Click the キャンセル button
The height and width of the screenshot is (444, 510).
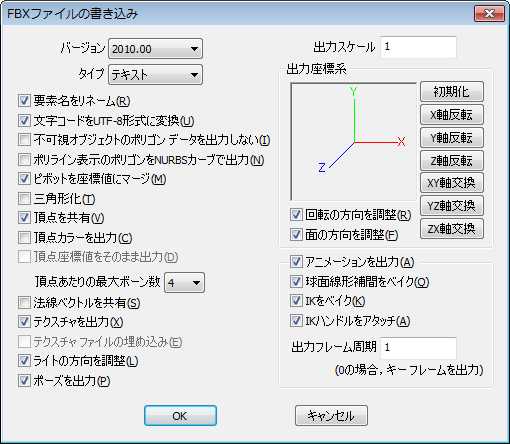point(331,416)
